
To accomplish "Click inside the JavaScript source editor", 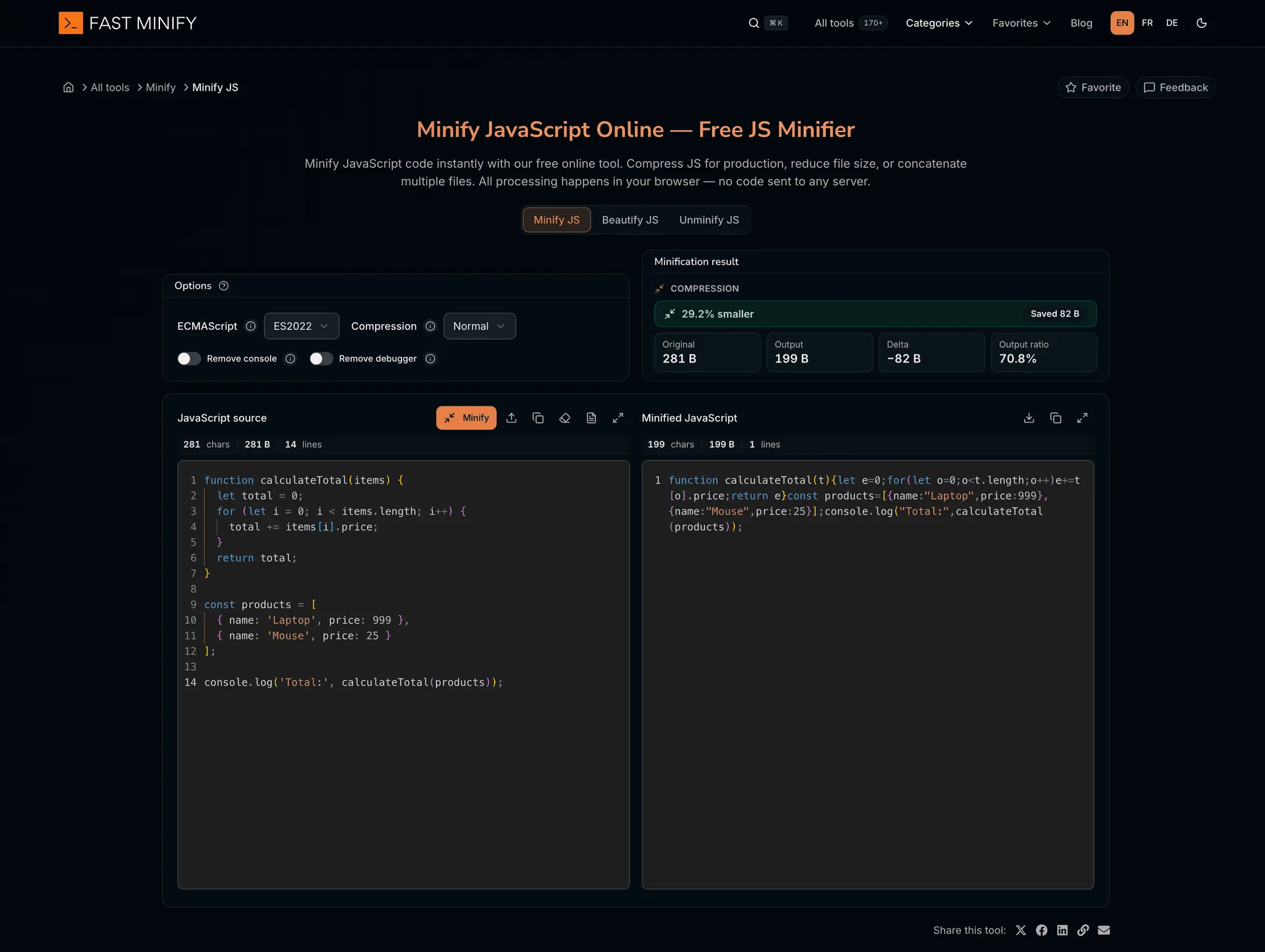I will (403, 674).
